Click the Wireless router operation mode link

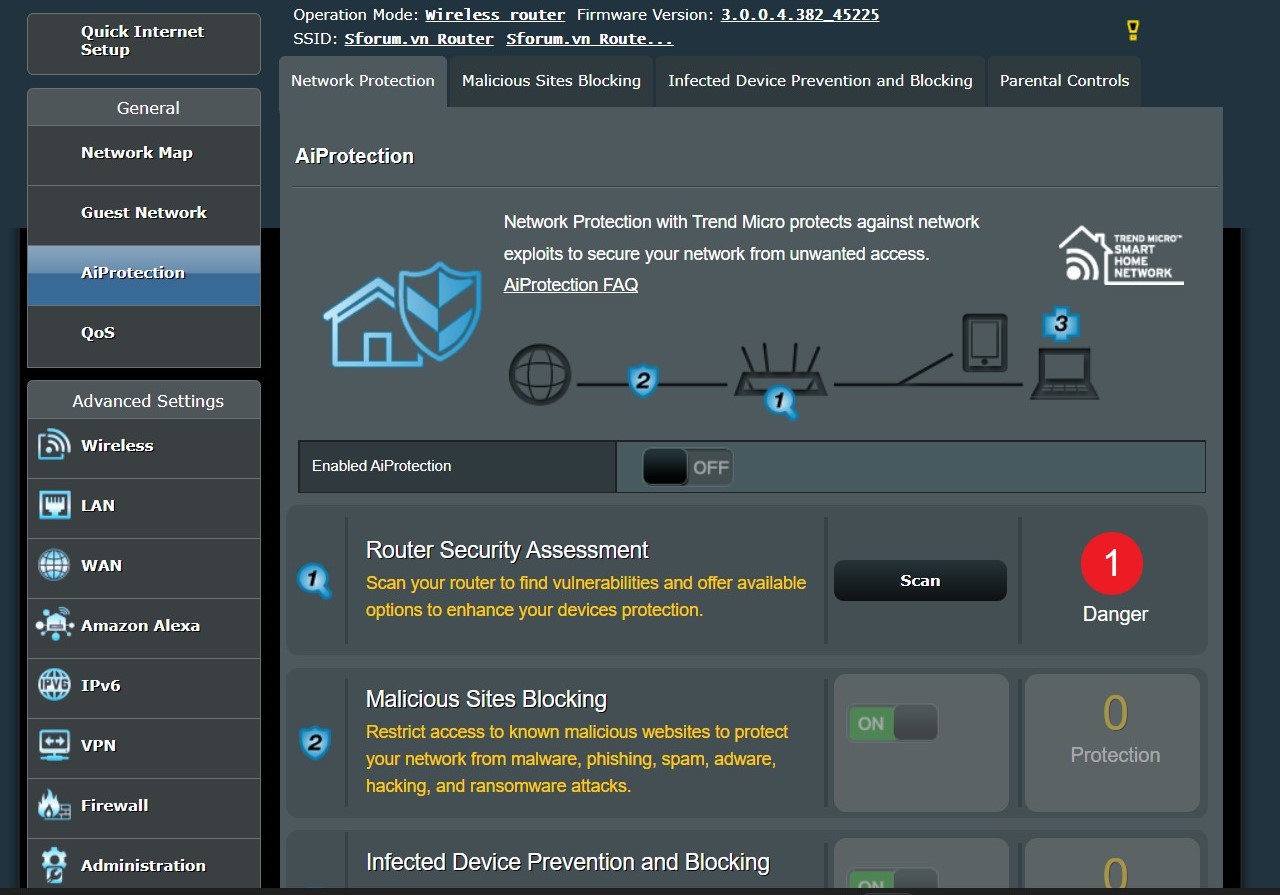point(495,15)
